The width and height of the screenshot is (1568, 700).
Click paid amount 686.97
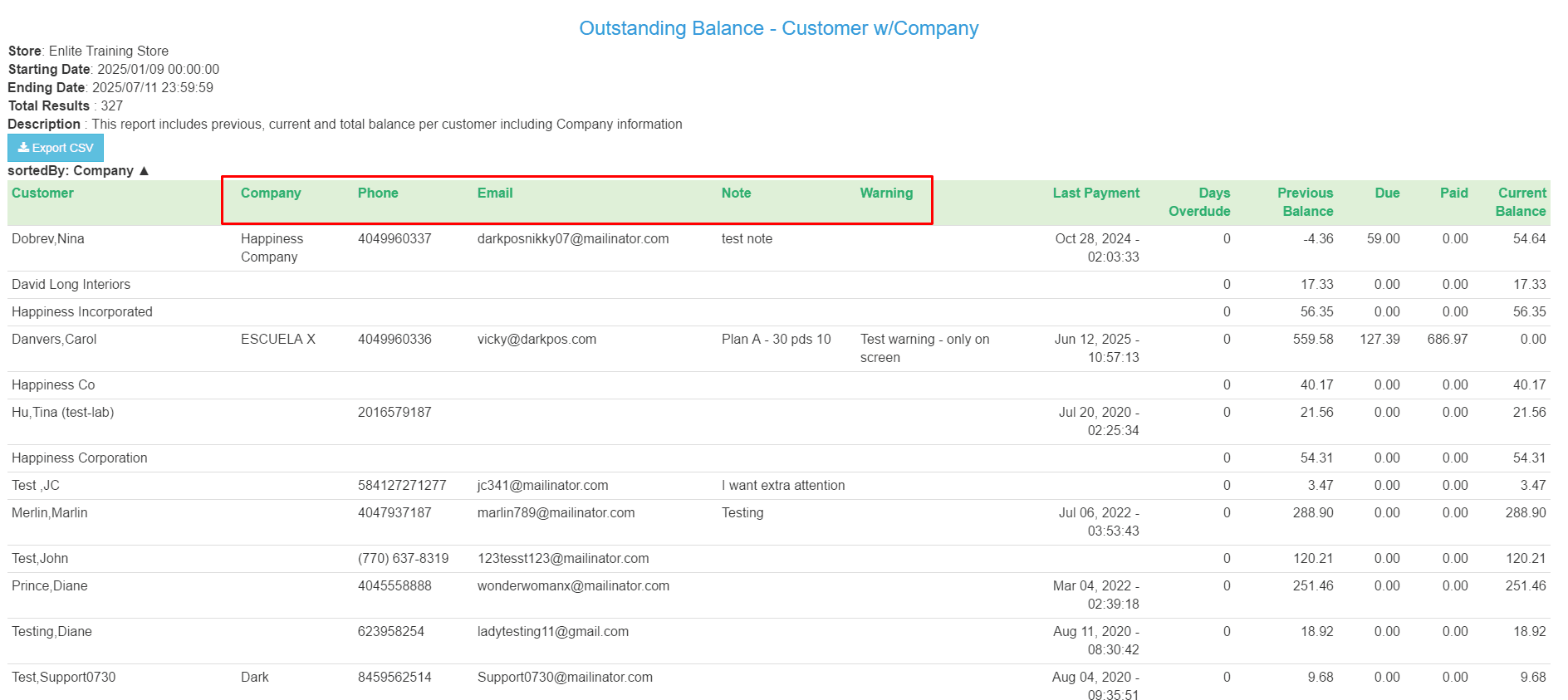(x=1448, y=339)
